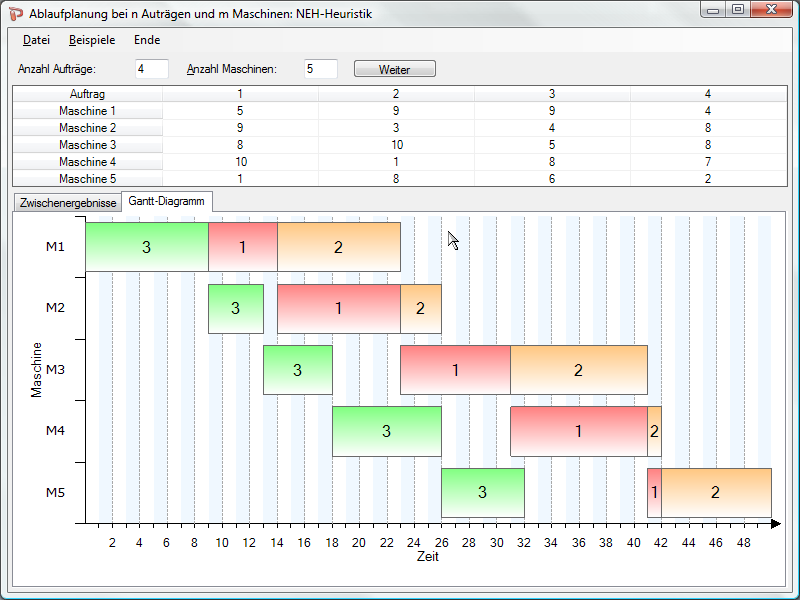Click the Auftrag header cell

88,94
